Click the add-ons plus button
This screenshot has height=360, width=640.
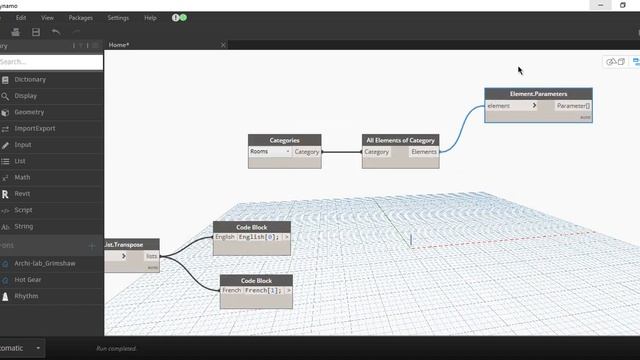92,245
